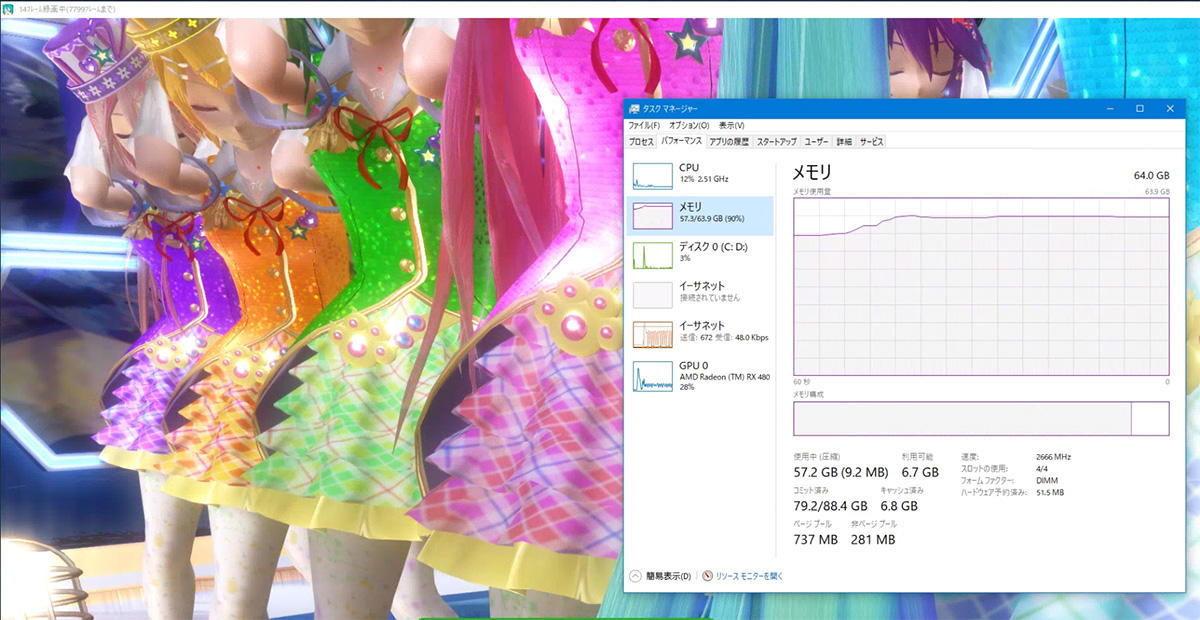The image size is (1200, 620).
Task: Click the 2666 MHz speed value
Action: tap(1054, 457)
